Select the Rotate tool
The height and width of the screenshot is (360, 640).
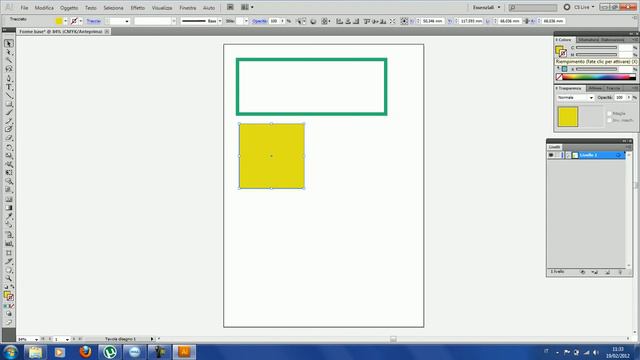click(9, 147)
